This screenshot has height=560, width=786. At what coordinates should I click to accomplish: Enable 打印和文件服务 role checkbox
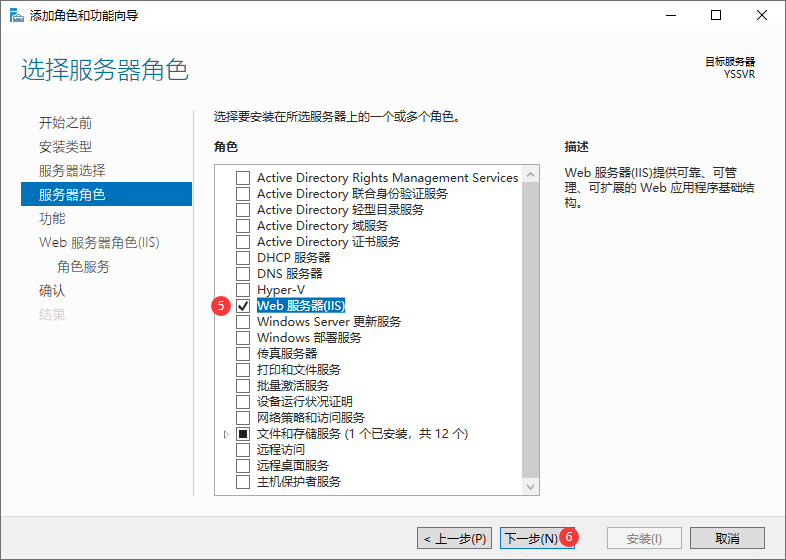243,370
